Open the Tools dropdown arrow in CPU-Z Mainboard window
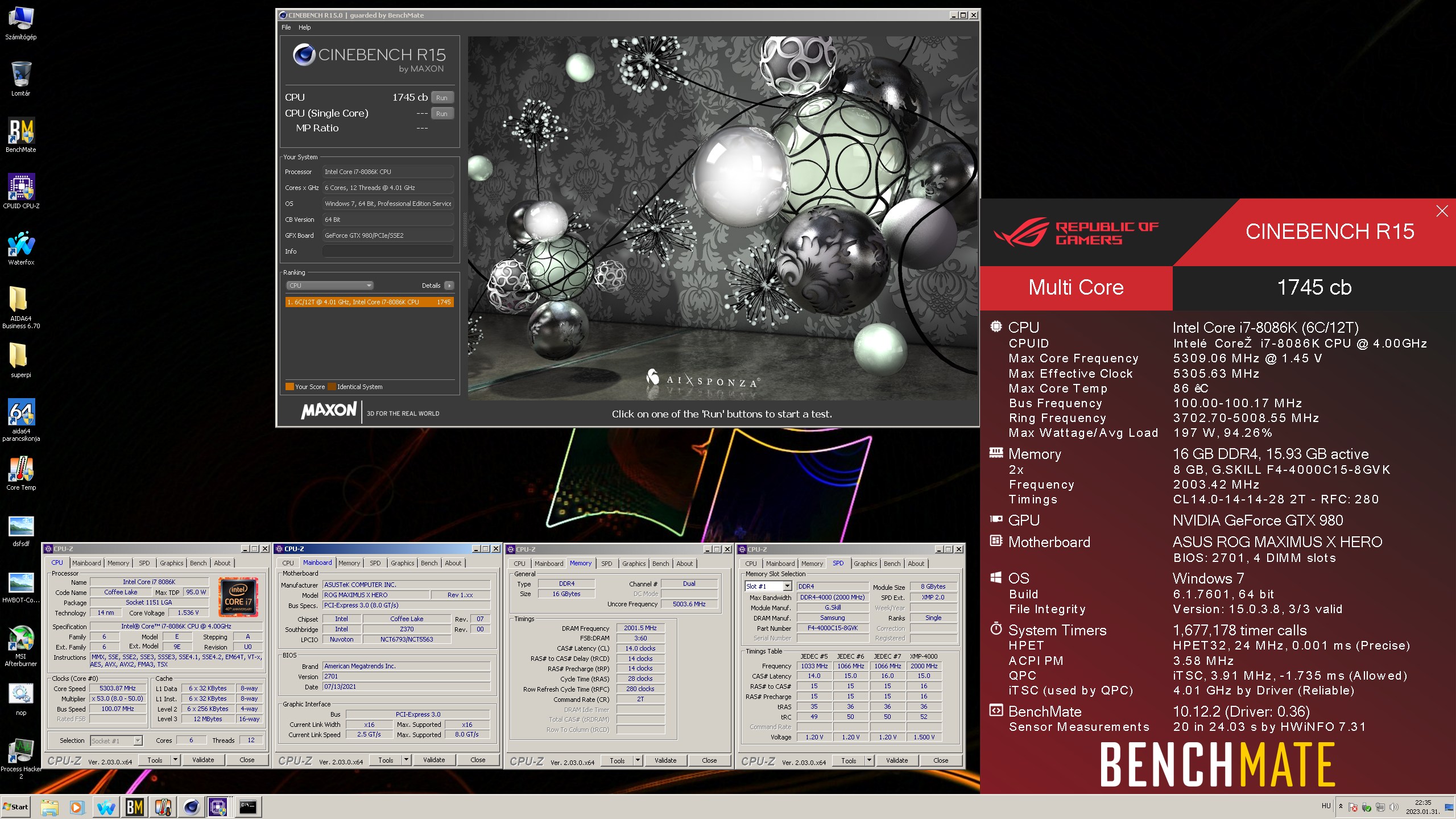1456x819 pixels. tap(406, 760)
